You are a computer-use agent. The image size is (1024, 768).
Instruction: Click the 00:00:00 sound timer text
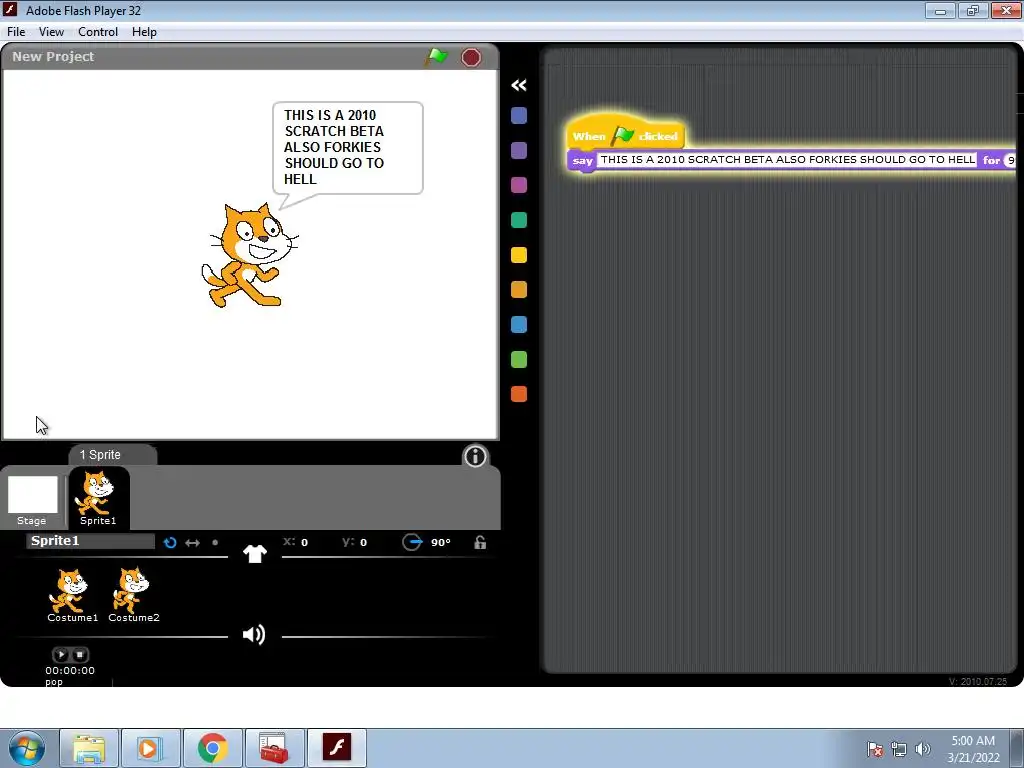70,670
